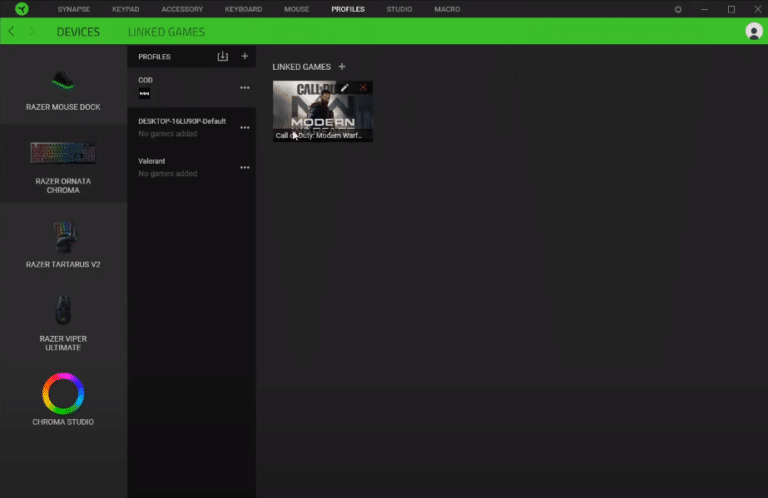Switch to the Keyboard tab
The width and height of the screenshot is (768, 498).
243,9
